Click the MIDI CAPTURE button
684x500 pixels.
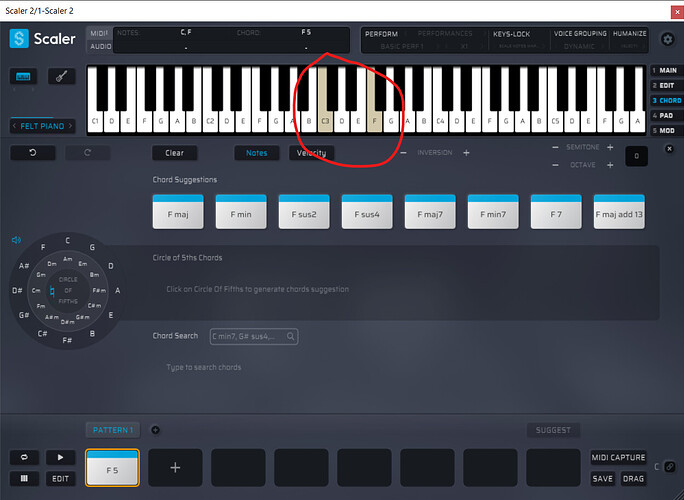click(x=618, y=457)
